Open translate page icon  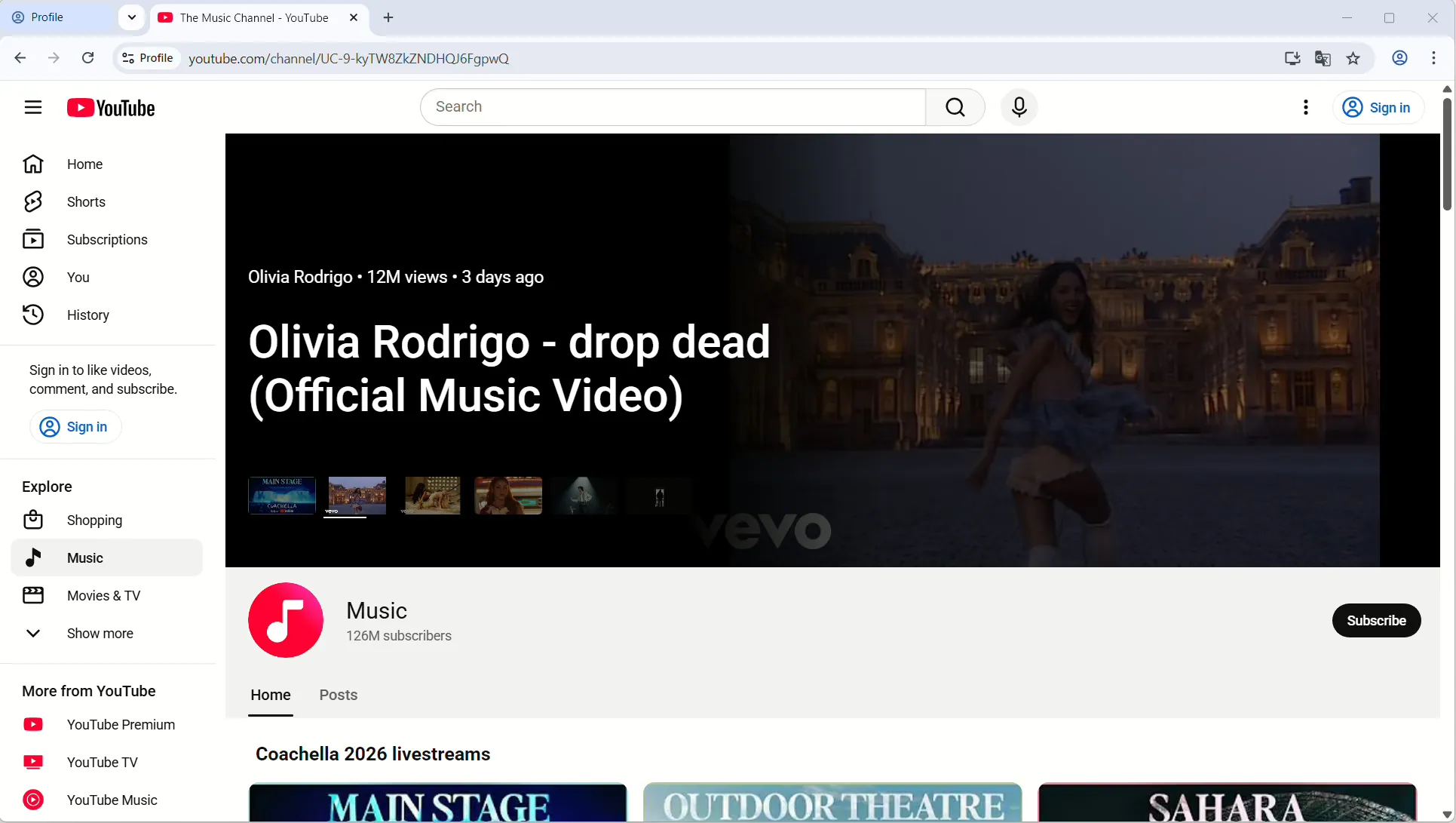click(1323, 58)
